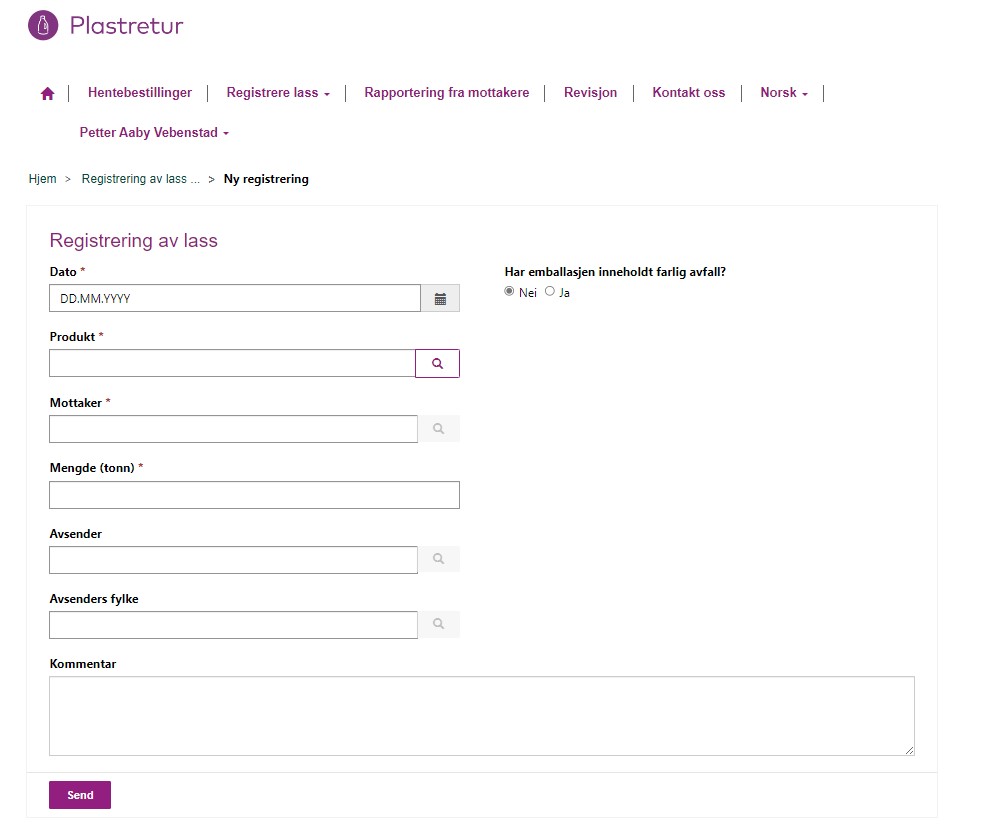
Task: Click the Mottaker search magnifier icon
Action: [438, 429]
